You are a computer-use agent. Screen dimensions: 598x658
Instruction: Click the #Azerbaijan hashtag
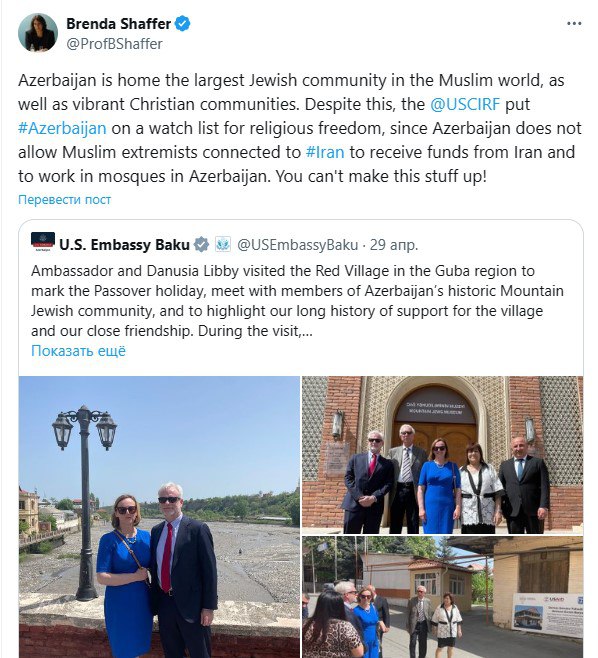(62, 128)
